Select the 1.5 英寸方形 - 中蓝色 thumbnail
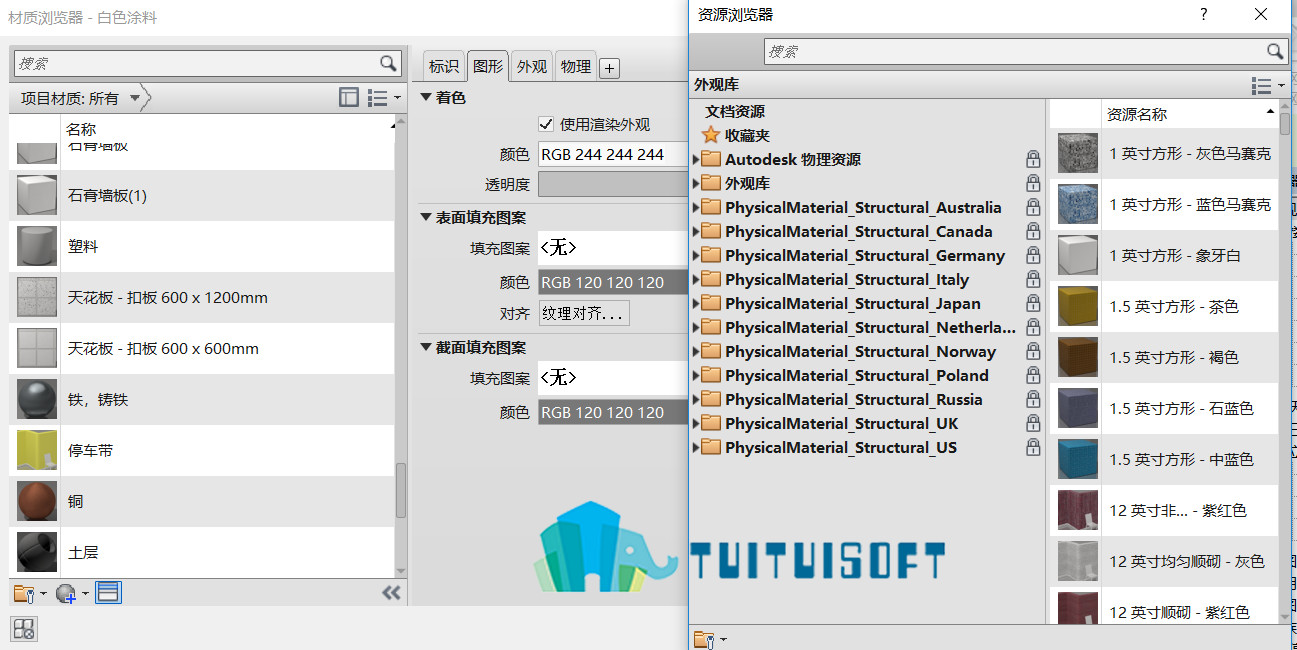The image size is (1297, 650). tap(1077, 459)
